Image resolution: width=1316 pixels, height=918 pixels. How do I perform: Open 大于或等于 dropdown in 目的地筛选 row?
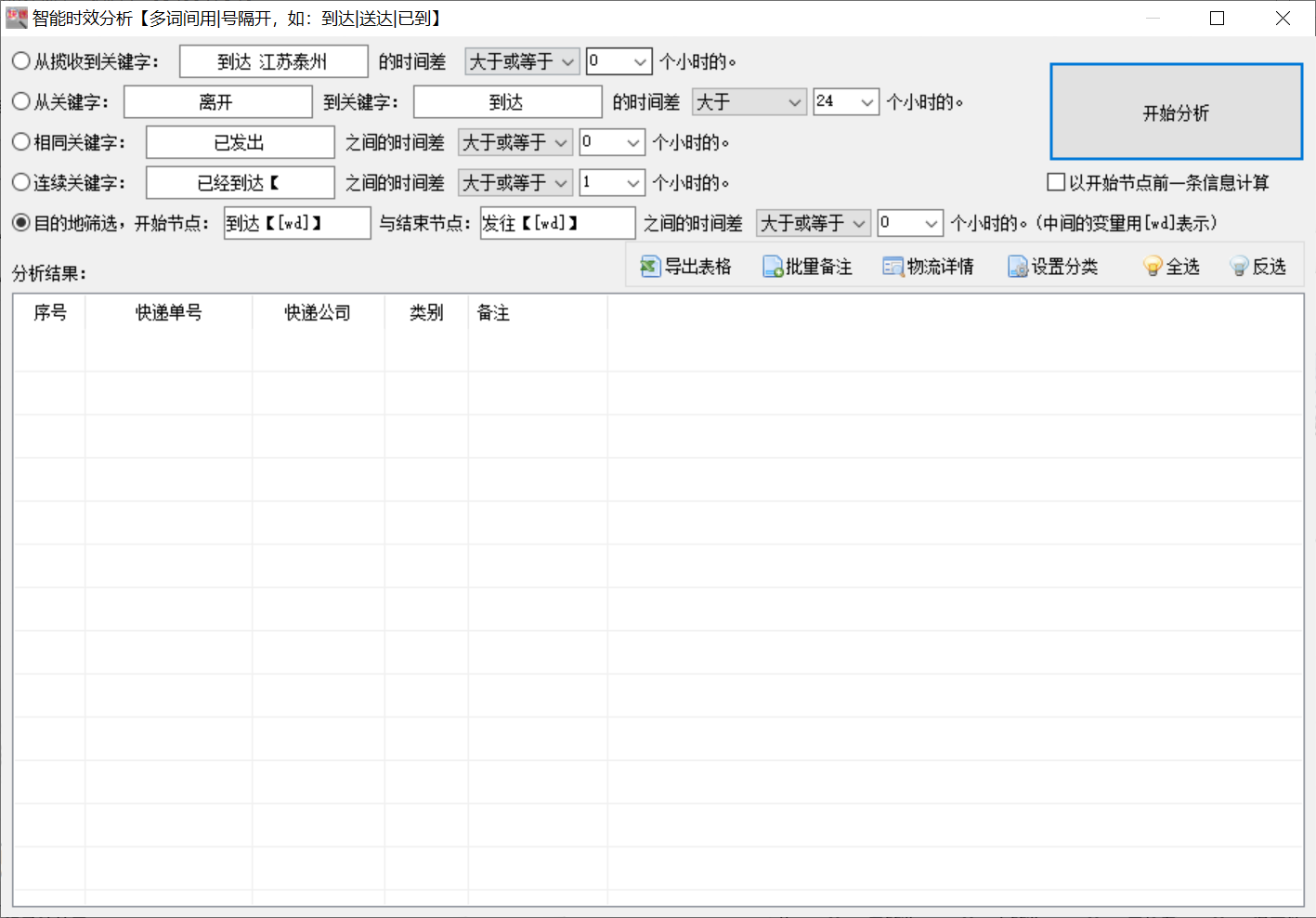pos(814,223)
